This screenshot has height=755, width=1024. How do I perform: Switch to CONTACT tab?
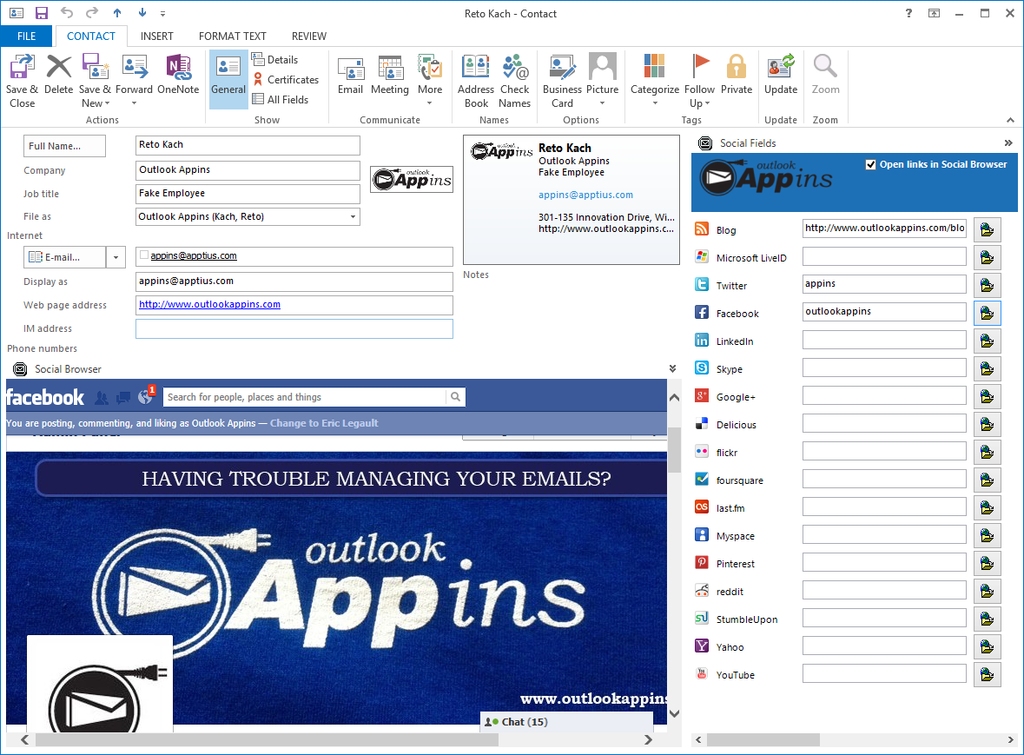click(91, 36)
